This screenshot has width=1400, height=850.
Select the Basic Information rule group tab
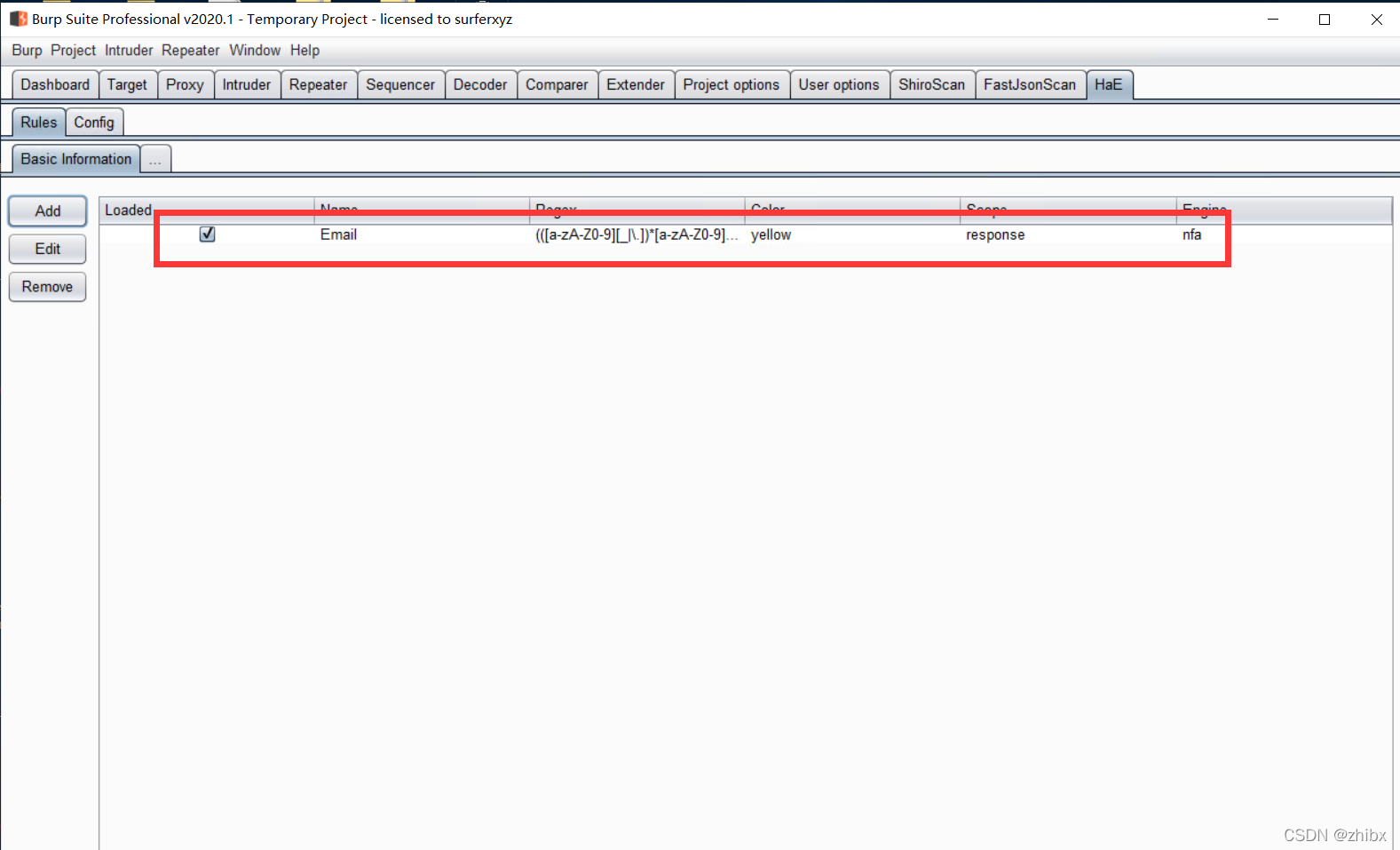click(76, 159)
